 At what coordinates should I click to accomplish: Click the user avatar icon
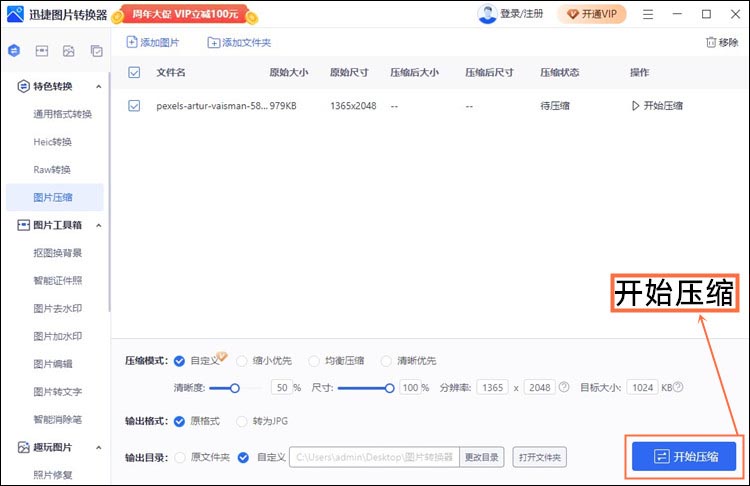tap(487, 14)
